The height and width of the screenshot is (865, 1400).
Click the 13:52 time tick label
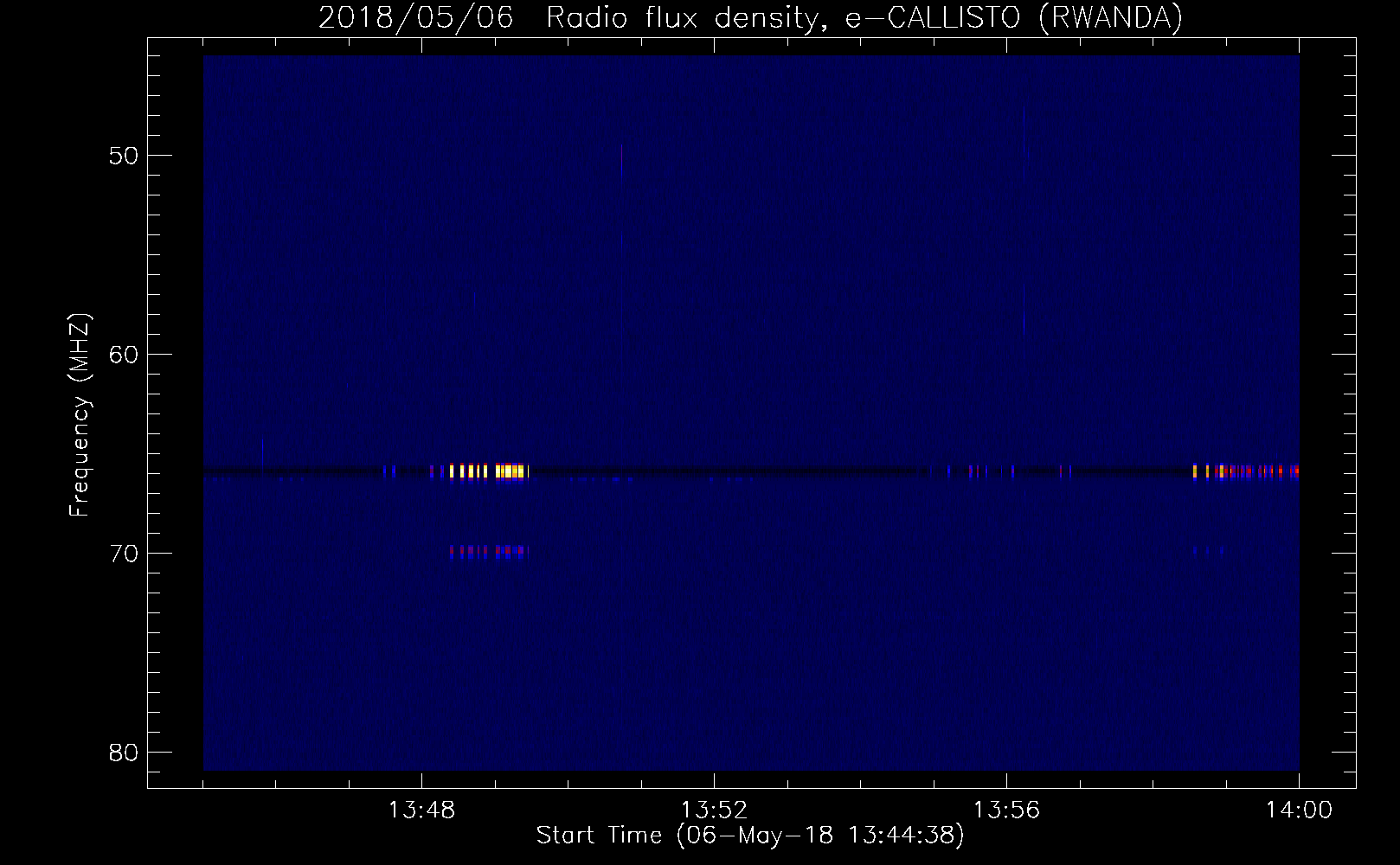(x=714, y=811)
